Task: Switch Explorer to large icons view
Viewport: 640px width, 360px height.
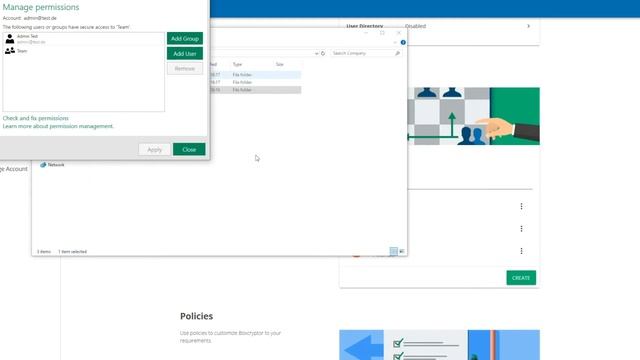Action: pos(402,251)
